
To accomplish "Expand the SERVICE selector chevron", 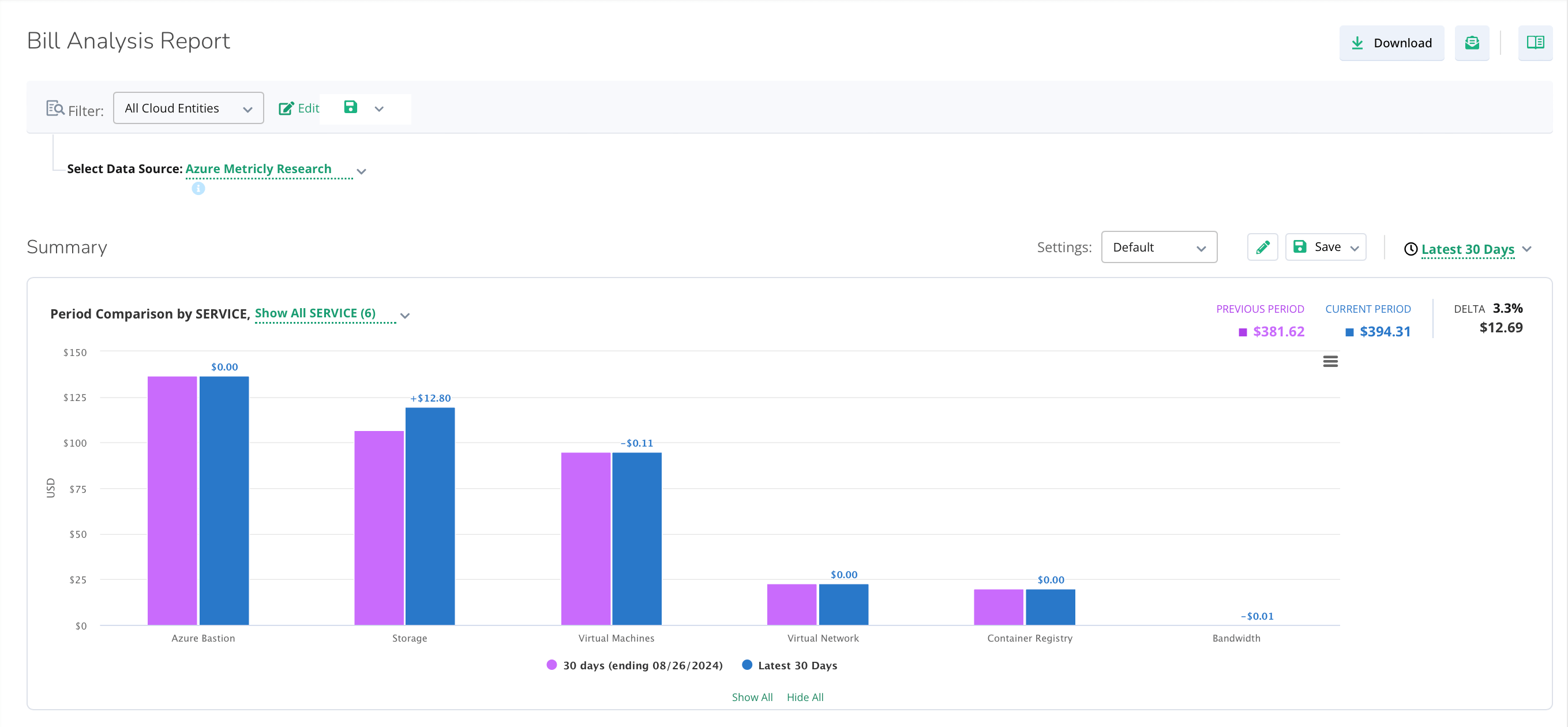I will tap(405, 316).
